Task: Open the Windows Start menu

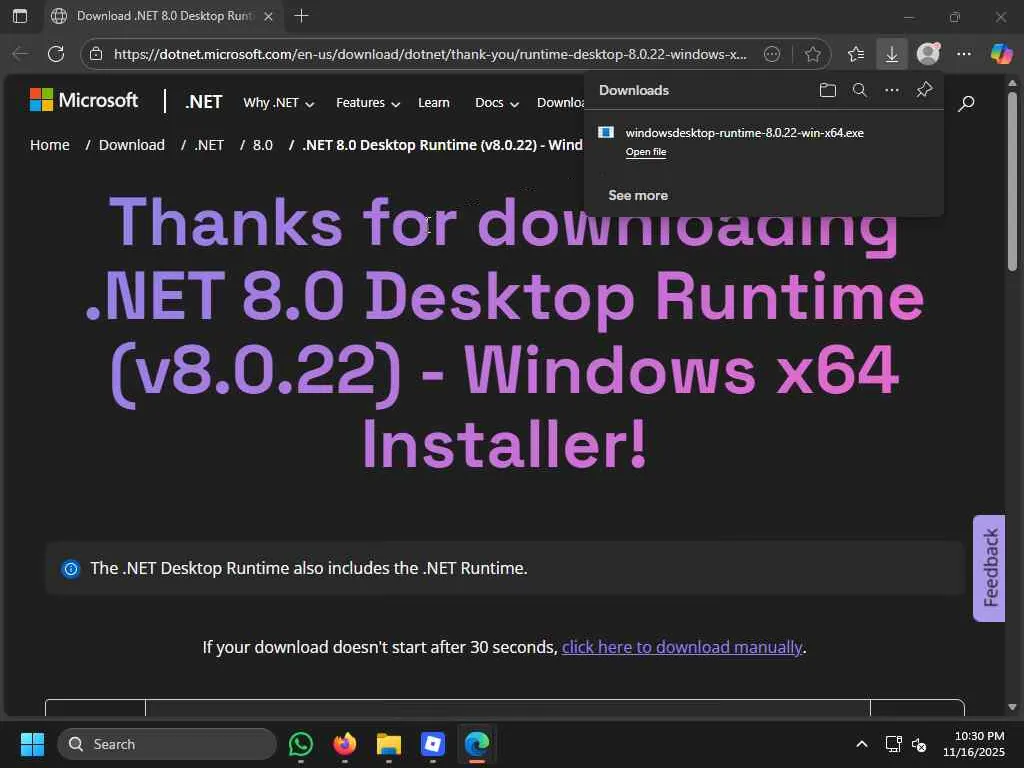Action: (32, 744)
